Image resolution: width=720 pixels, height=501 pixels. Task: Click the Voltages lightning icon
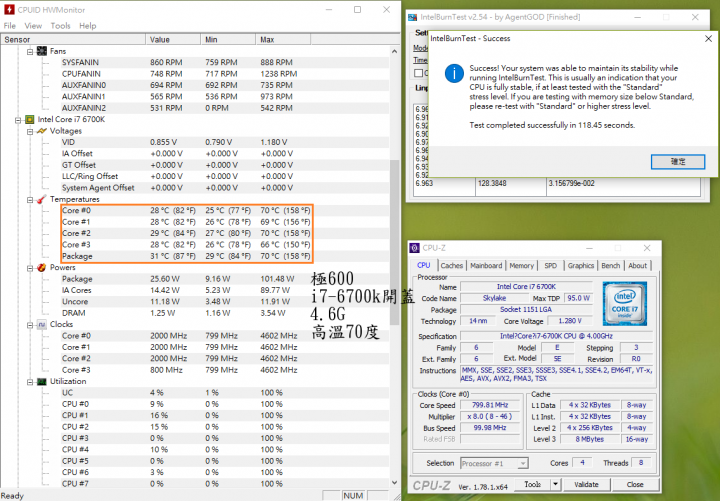[x=42, y=131]
